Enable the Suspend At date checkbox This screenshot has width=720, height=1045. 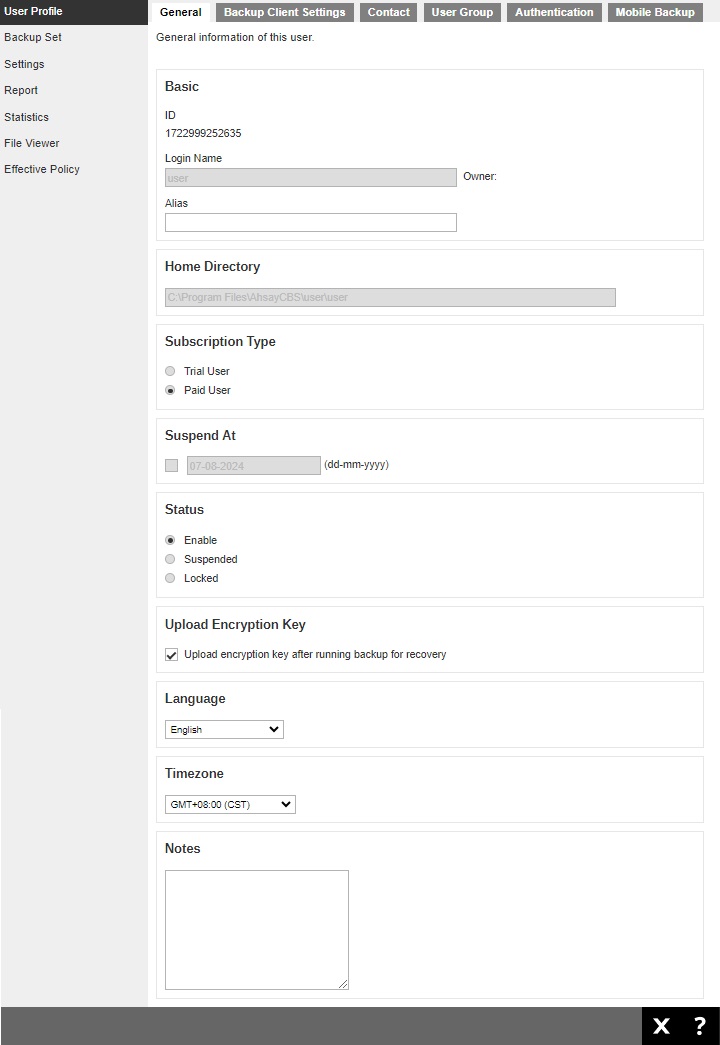171,465
